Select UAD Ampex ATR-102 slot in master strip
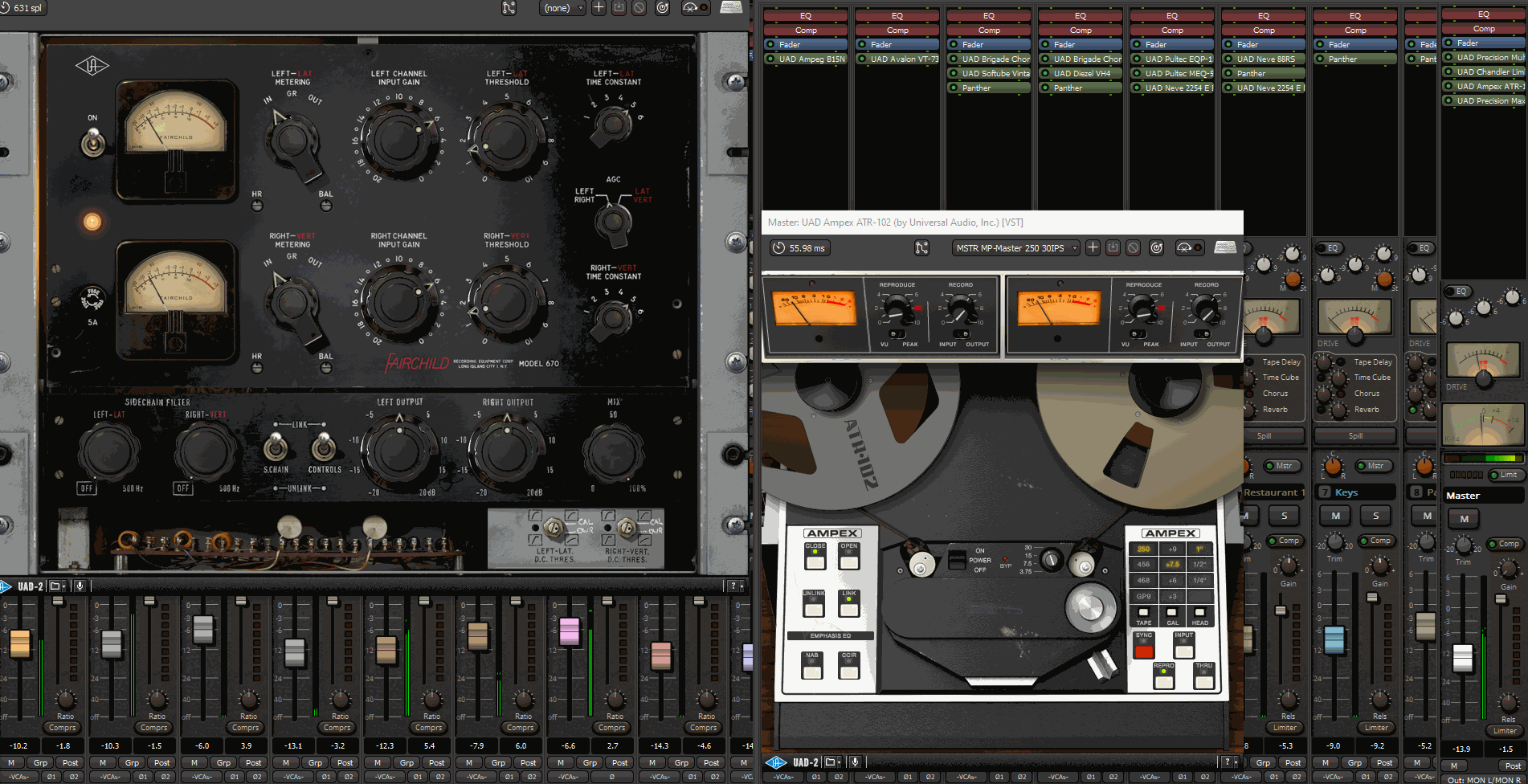The image size is (1528, 784). coord(1484,86)
